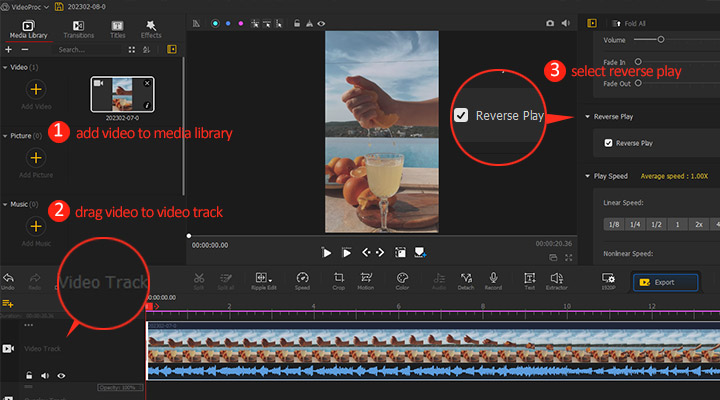The image size is (720, 400).
Task: Collapse the Reverse Play section
Action: tap(587, 117)
